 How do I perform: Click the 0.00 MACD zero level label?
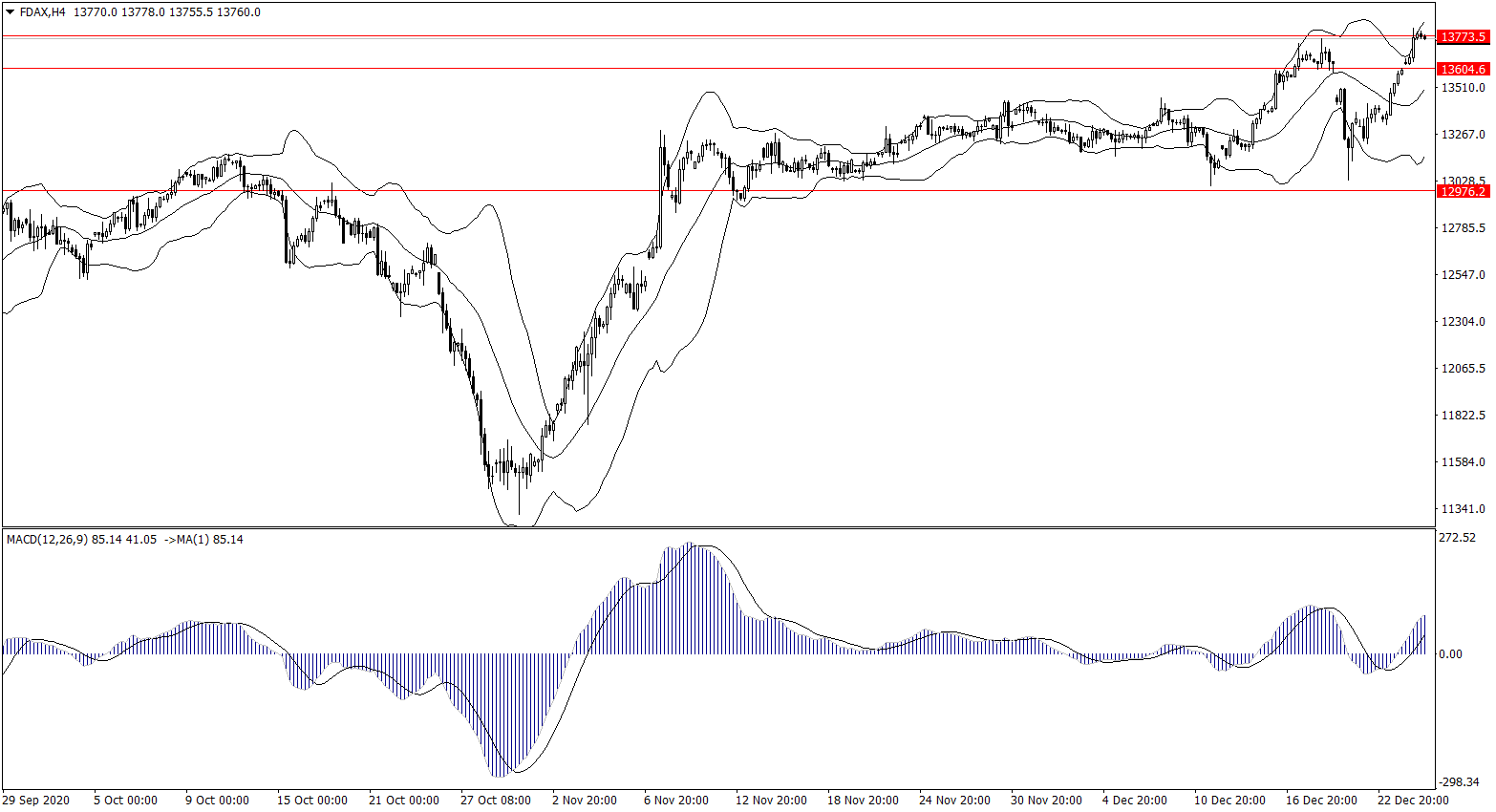click(x=1450, y=654)
